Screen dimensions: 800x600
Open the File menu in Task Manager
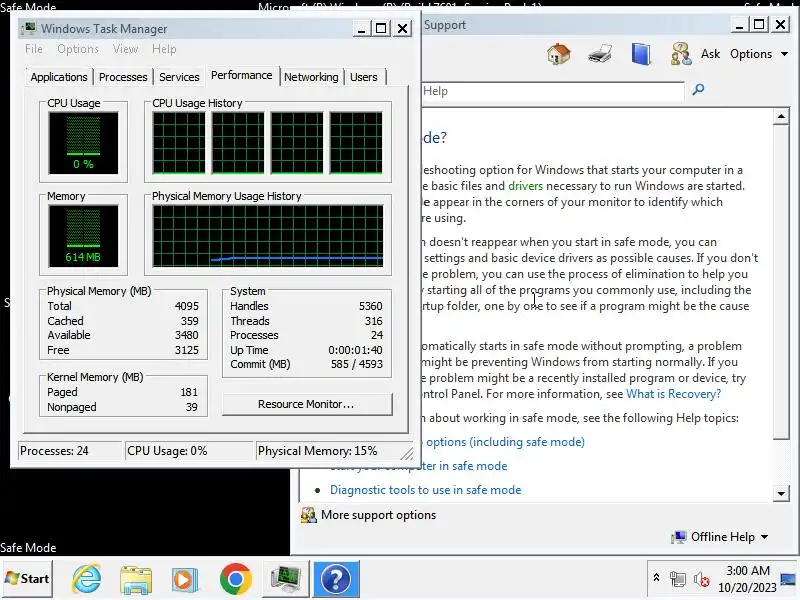(x=34, y=49)
